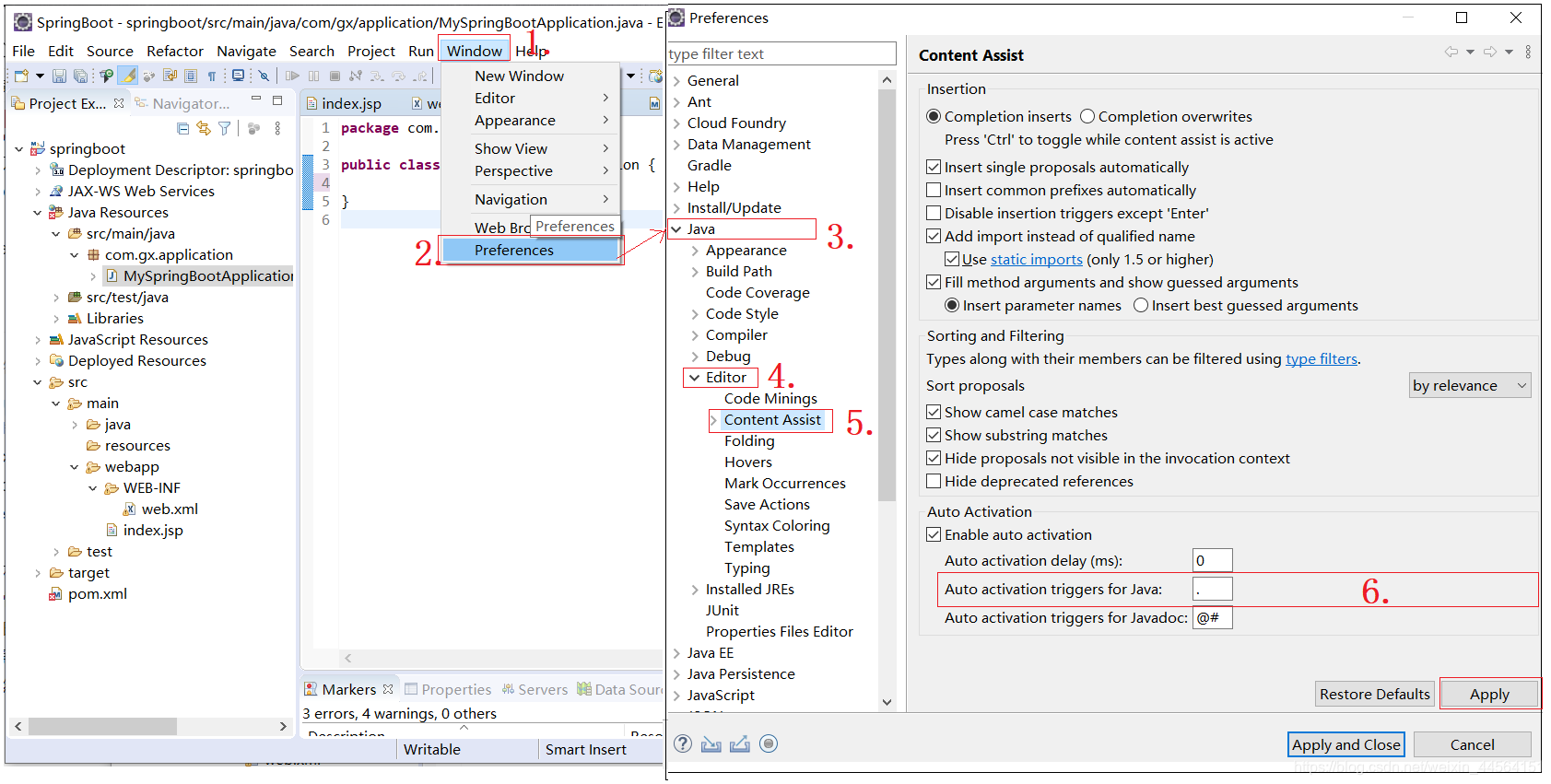
Task: Maximize the Project Explorer panel
Action: pos(277,99)
